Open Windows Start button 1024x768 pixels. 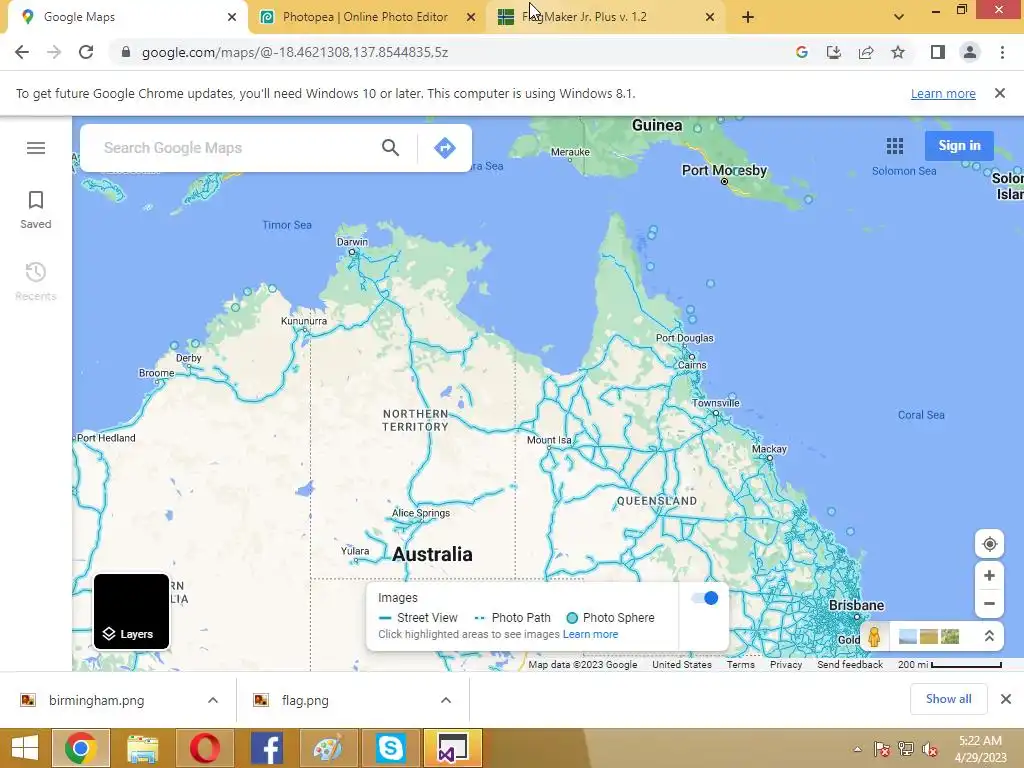coord(25,748)
